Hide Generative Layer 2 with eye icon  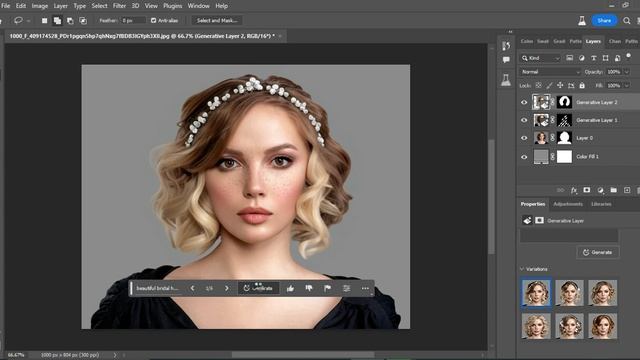click(524, 102)
